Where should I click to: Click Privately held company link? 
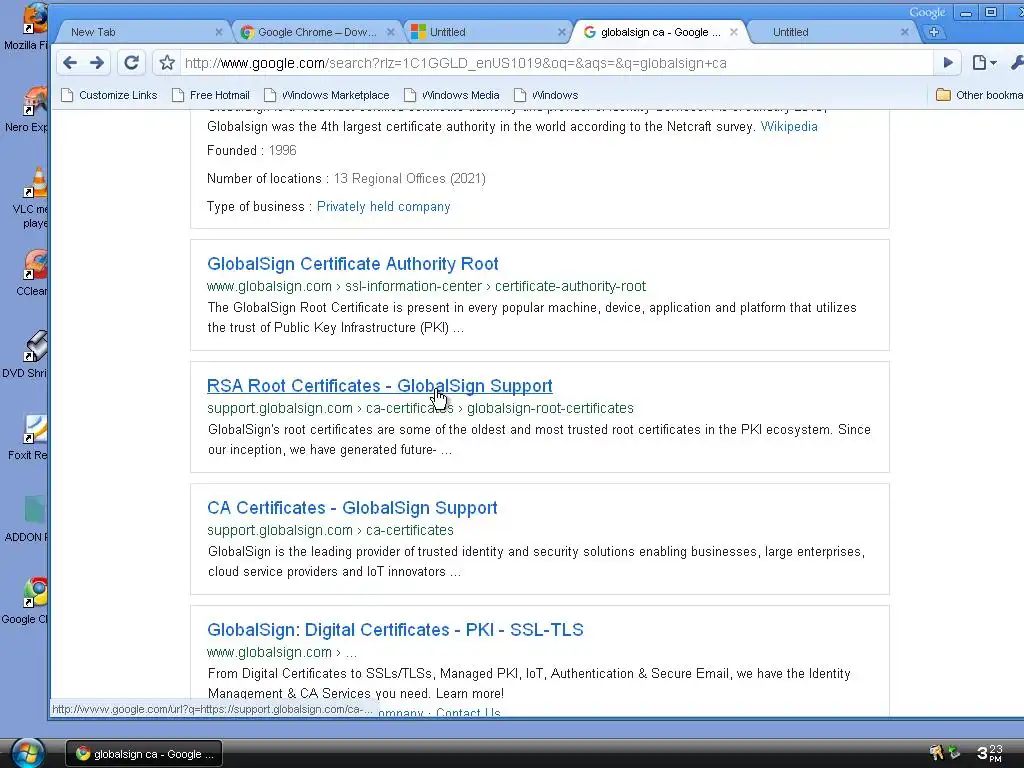383,206
